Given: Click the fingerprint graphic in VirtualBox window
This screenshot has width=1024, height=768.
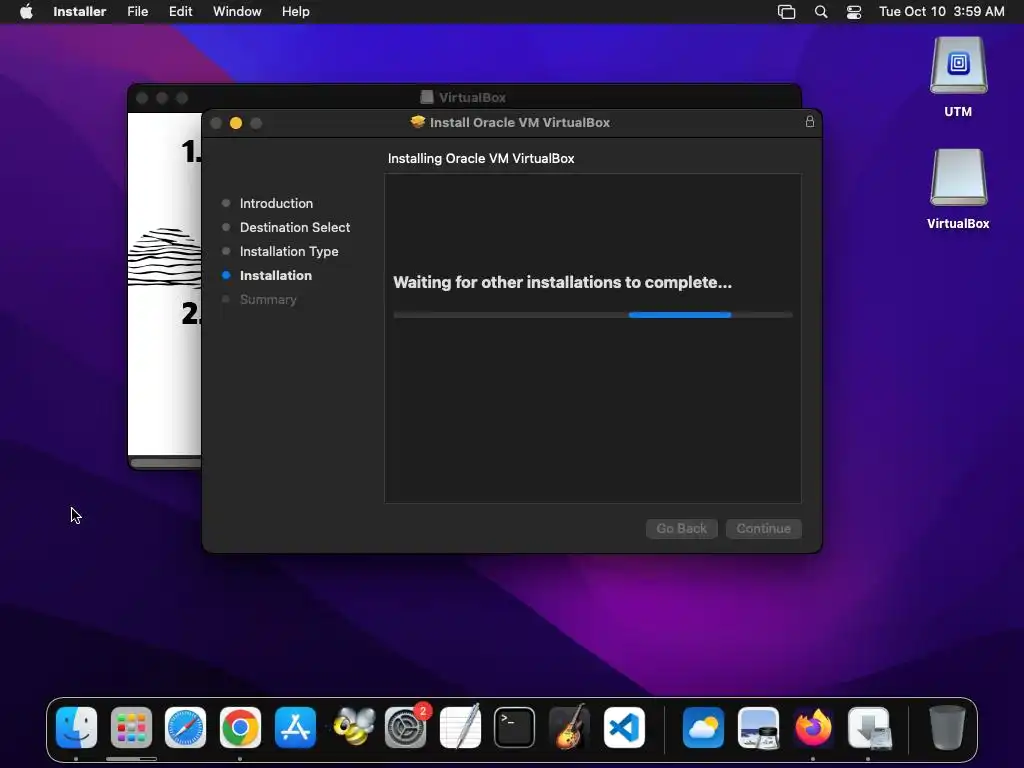Looking at the screenshot, I should (x=165, y=258).
